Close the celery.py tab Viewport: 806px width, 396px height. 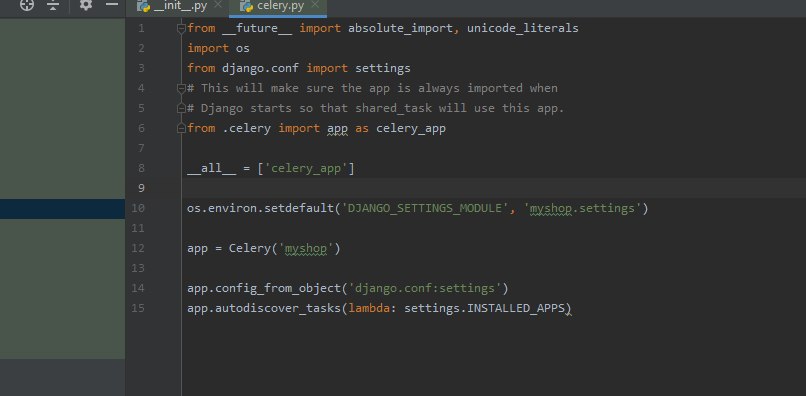click(x=315, y=5)
